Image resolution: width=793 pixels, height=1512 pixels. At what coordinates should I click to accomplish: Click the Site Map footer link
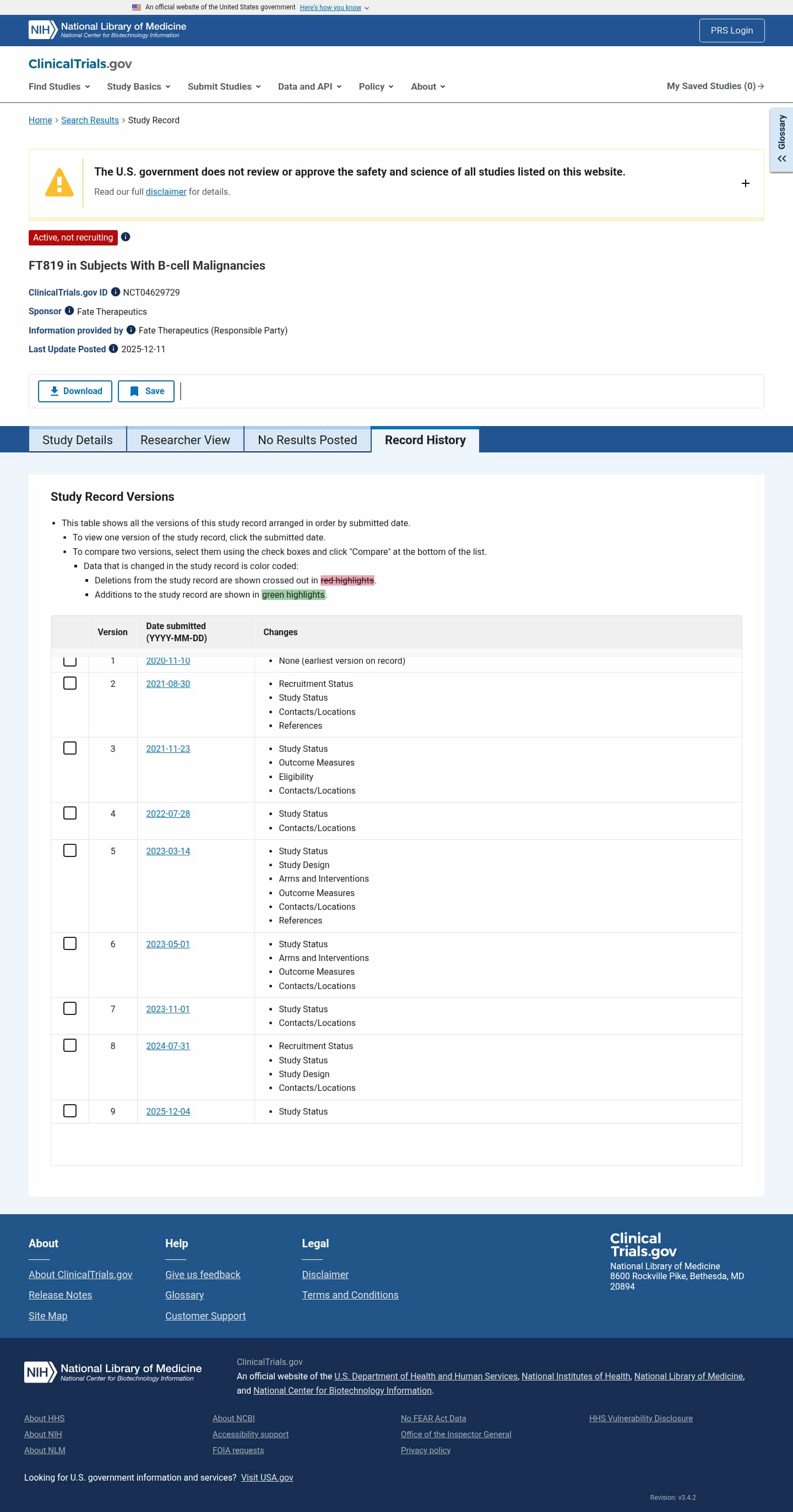click(x=47, y=1316)
